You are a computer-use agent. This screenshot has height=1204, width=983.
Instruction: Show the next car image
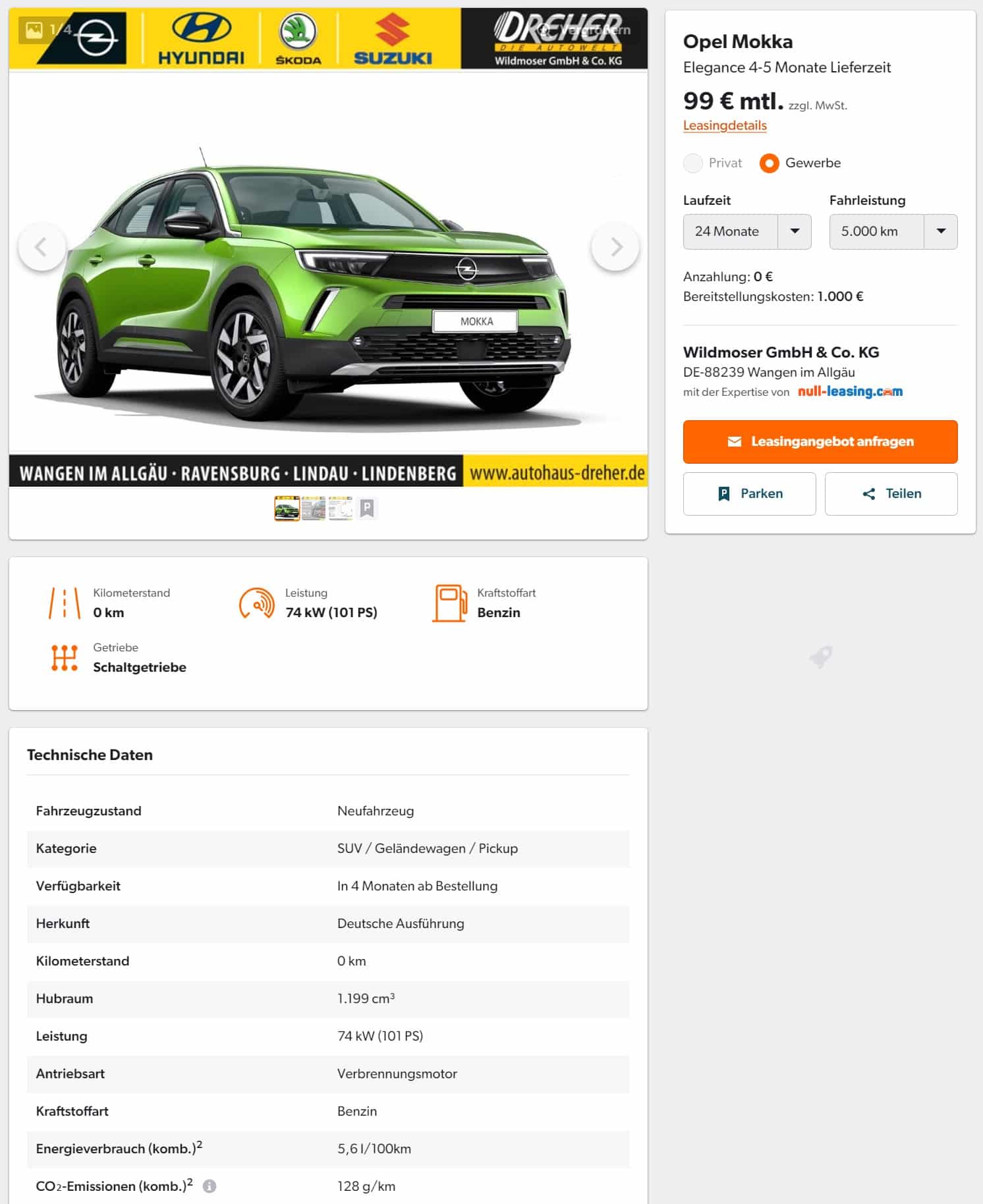coord(615,248)
